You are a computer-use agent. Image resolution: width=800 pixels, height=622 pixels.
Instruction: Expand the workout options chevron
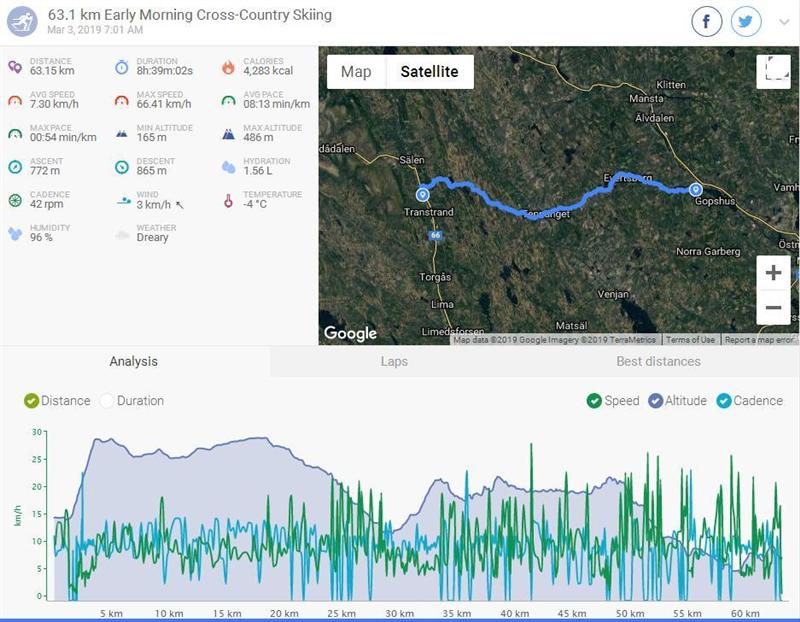pos(784,22)
